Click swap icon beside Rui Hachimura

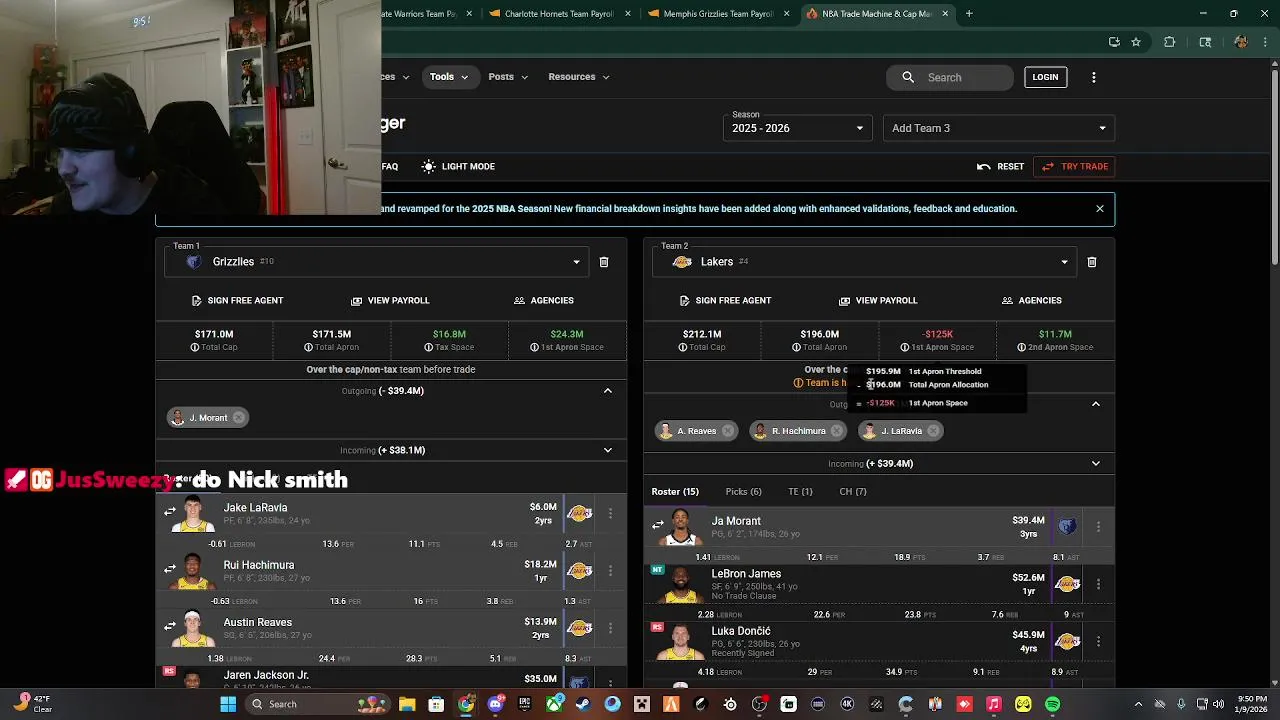tap(170, 569)
